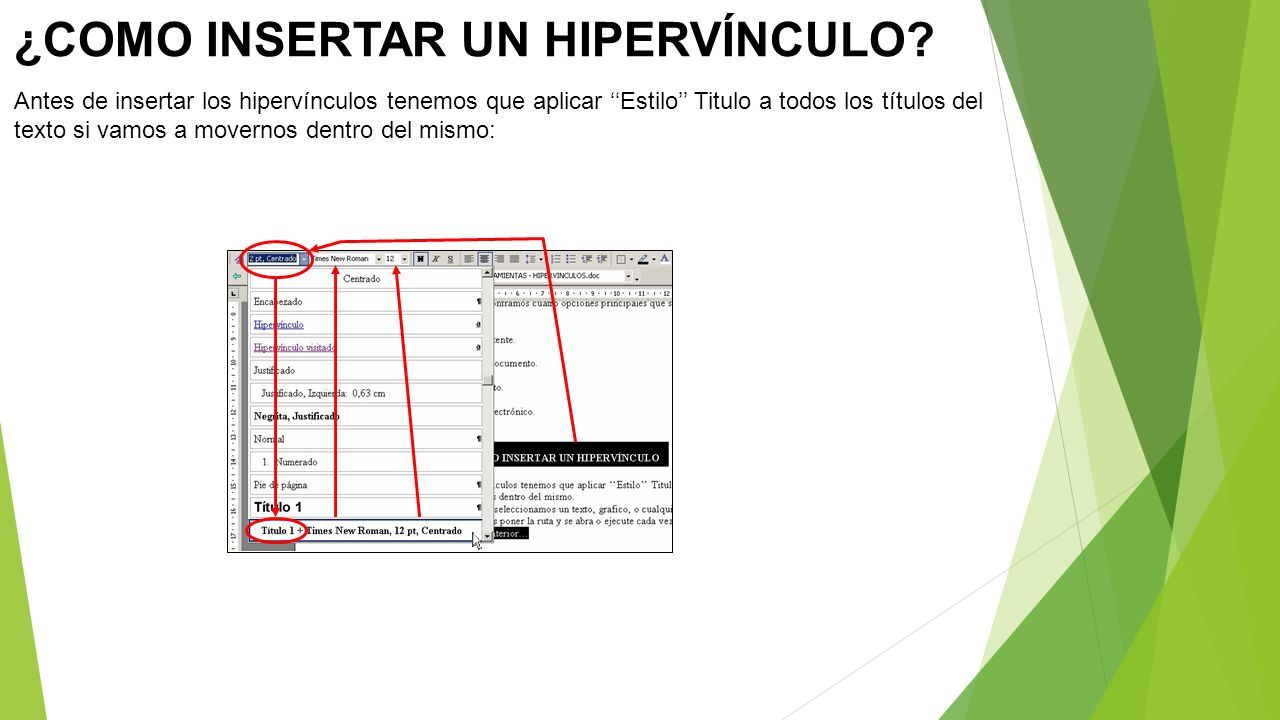Click the Highlight pen icon
Image resolution: width=1280 pixels, height=720 pixels.
click(643, 258)
